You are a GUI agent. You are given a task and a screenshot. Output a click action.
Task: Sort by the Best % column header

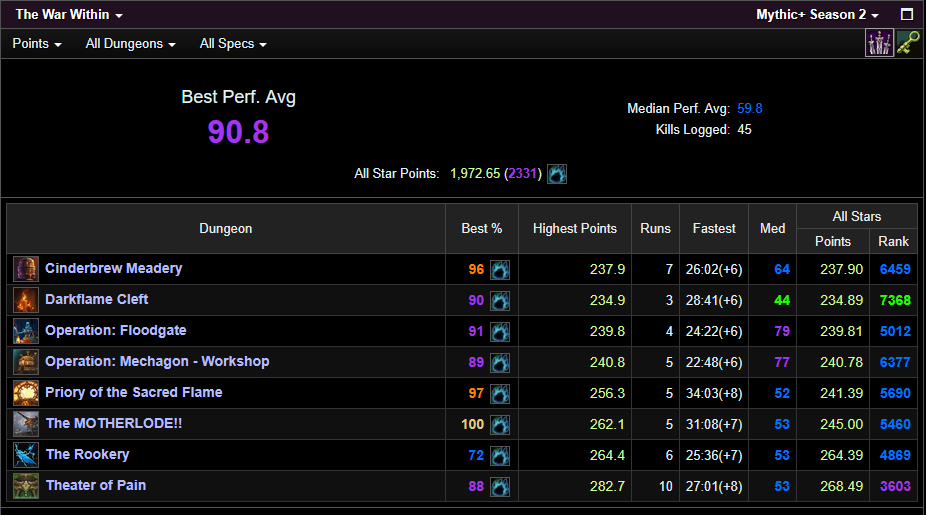(x=482, y=229)
